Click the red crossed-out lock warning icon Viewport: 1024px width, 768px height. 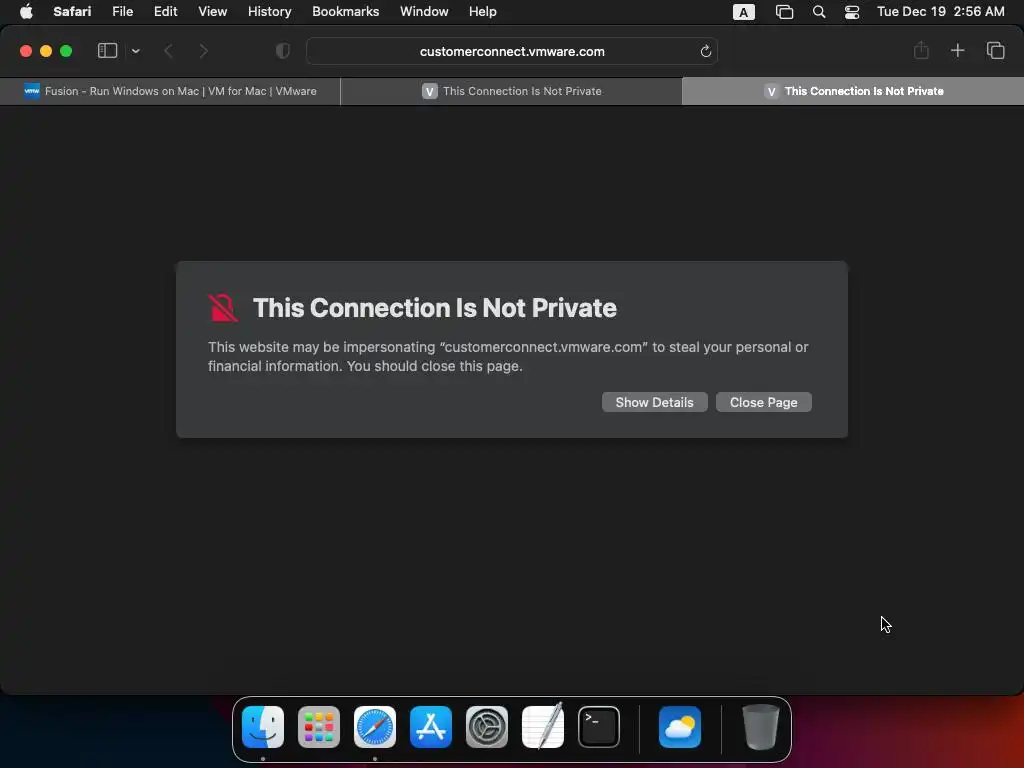[223, 308]
